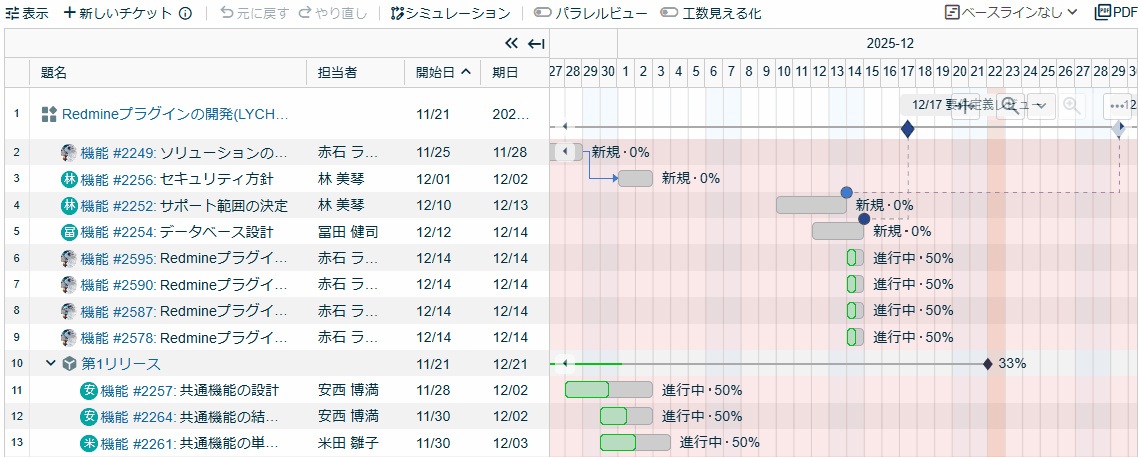Click 担当者 cell 米田 雛子
Image resolution: width=1138 pixels, height=457 pixels.
point(348,442)
